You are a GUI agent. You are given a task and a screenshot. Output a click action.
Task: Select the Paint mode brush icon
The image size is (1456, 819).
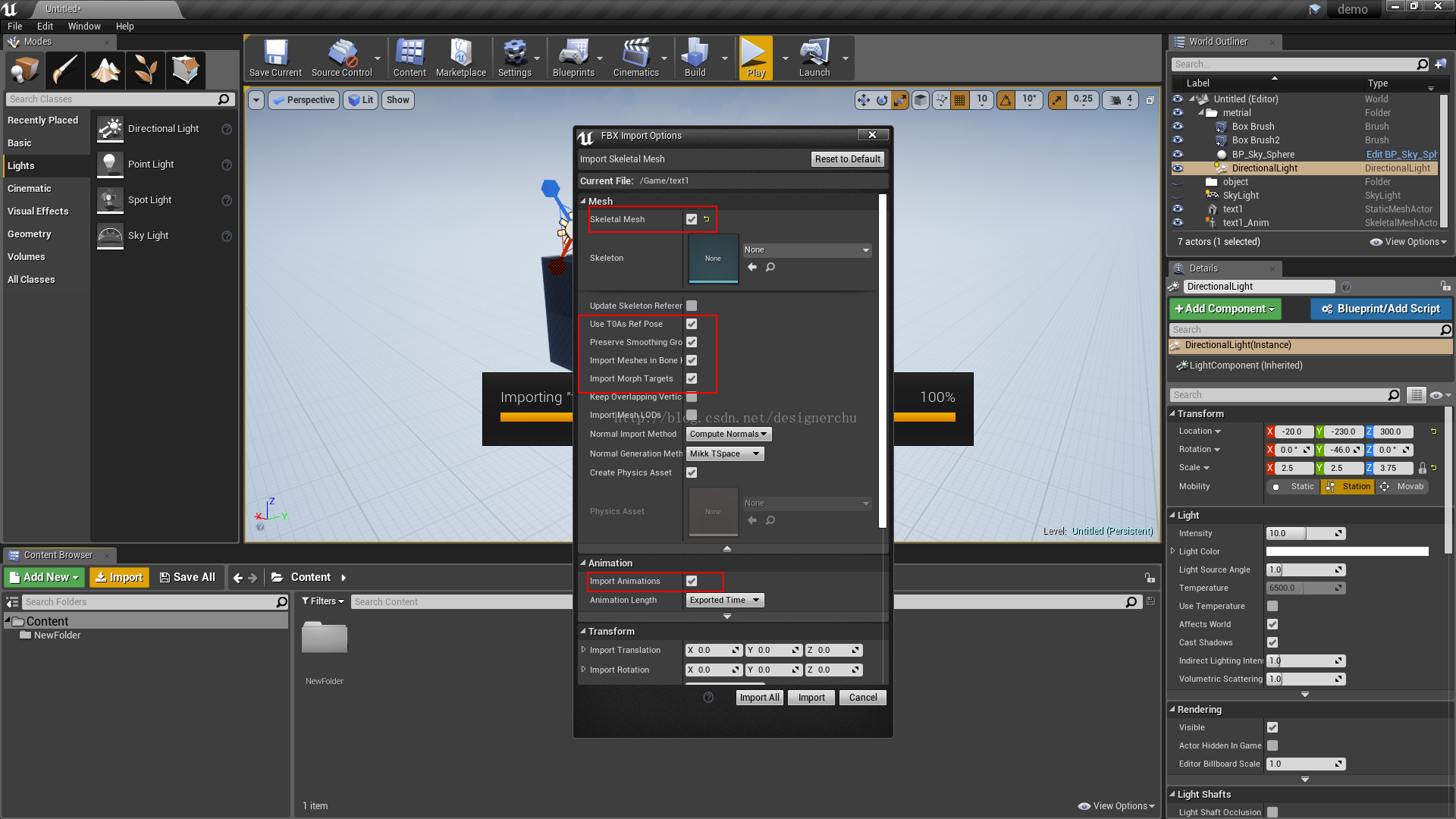64,71
